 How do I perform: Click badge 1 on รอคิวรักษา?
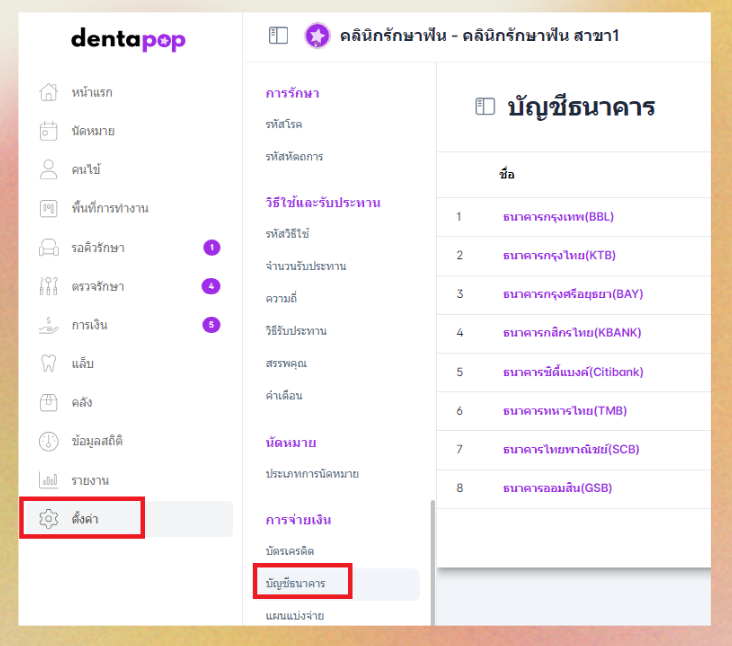211,247
